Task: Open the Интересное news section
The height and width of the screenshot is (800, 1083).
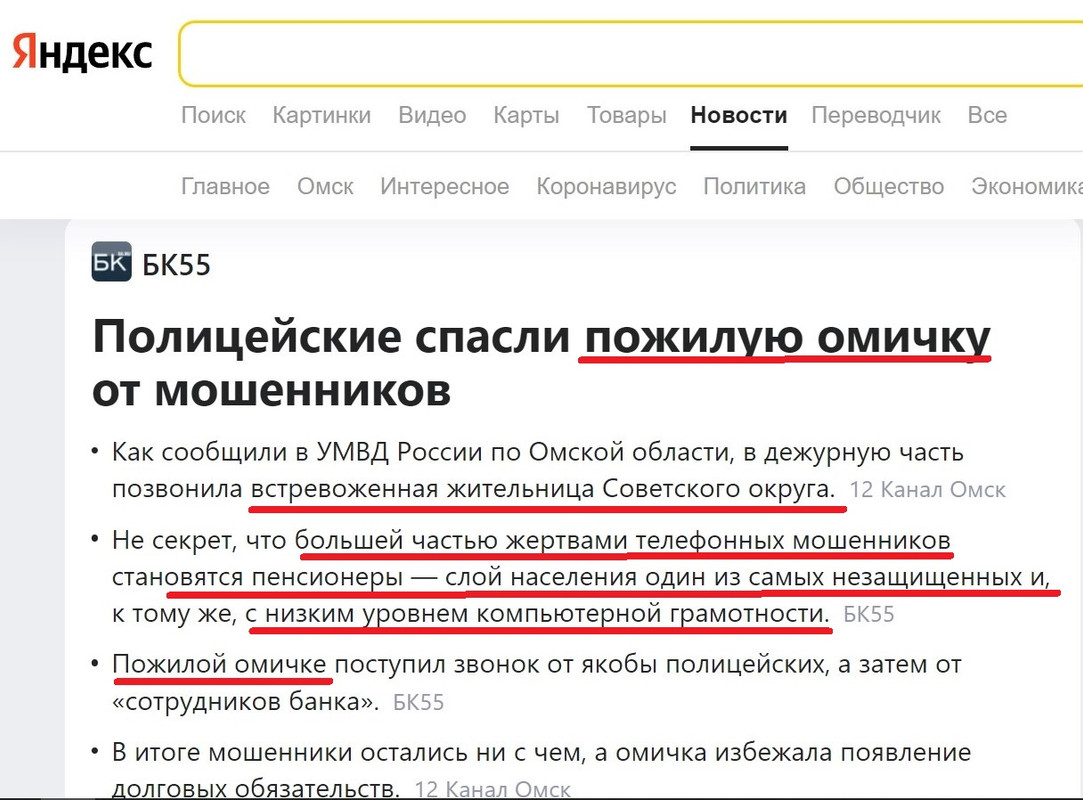Action: coord(445,187)
